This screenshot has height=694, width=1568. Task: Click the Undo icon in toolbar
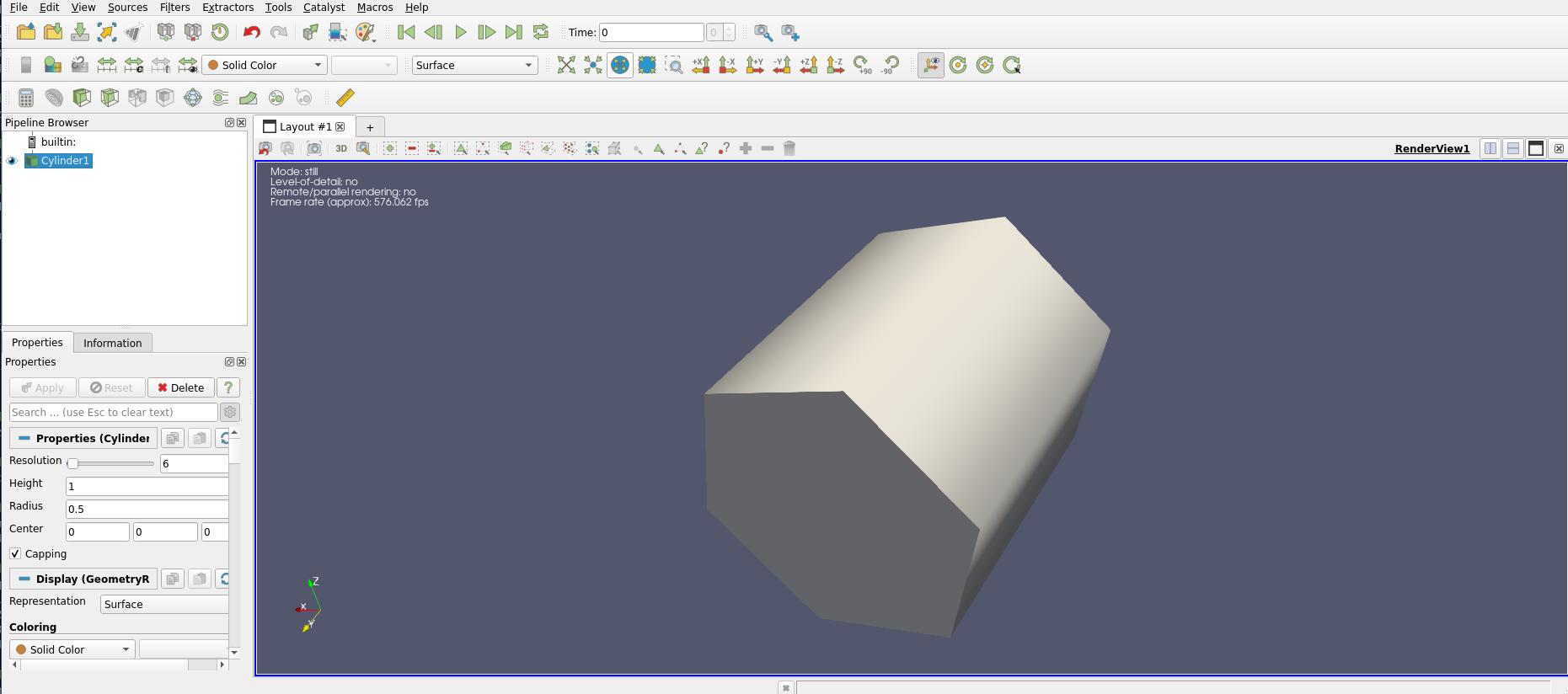click(251, 32)
